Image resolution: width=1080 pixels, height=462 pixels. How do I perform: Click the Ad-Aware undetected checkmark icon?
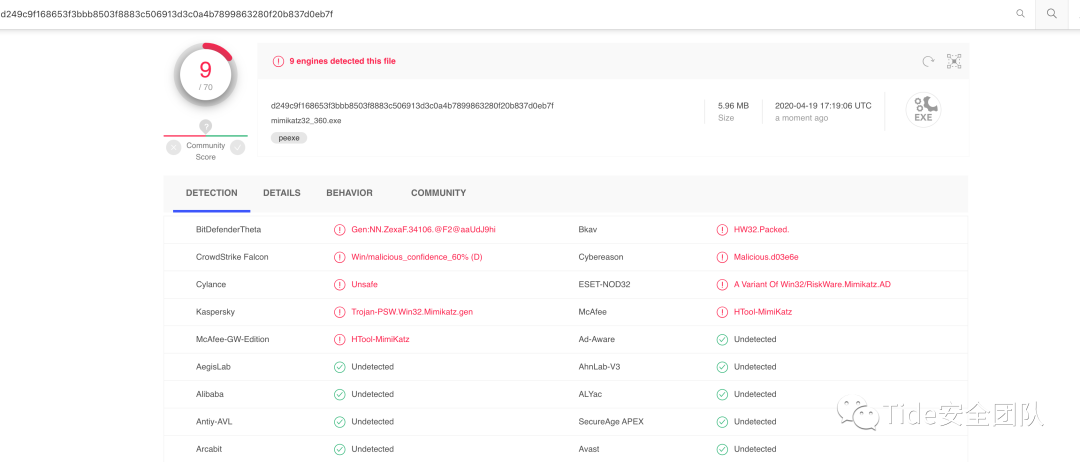click(722, 339)
